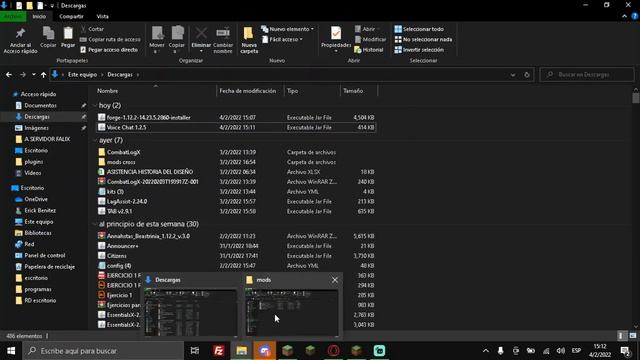This screenshot has height=360, width=640.
Task: Sort by the Tamaño column
Action: (x=359, y=91)
